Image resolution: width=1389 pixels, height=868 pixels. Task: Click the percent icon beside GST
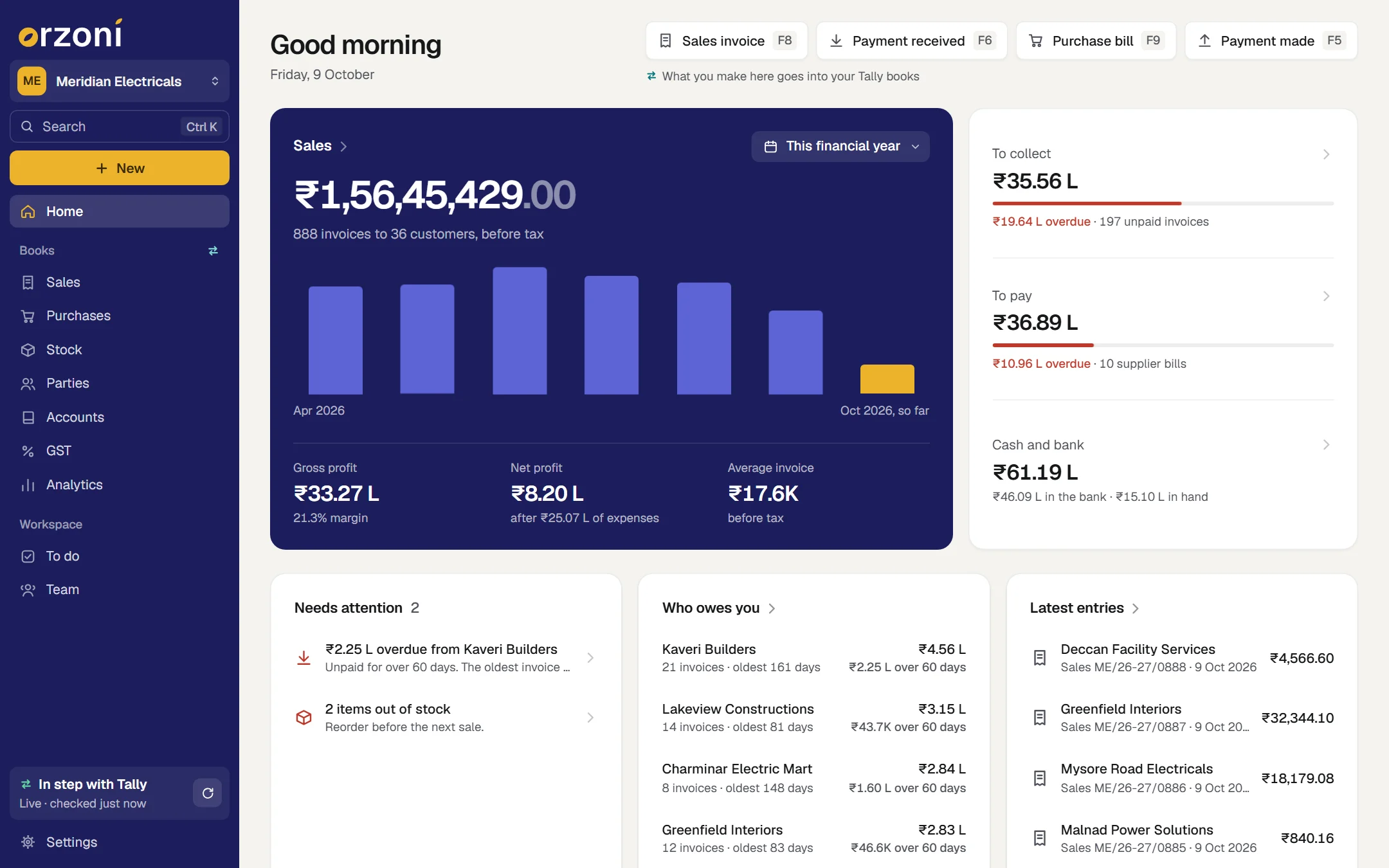point(28,451)
